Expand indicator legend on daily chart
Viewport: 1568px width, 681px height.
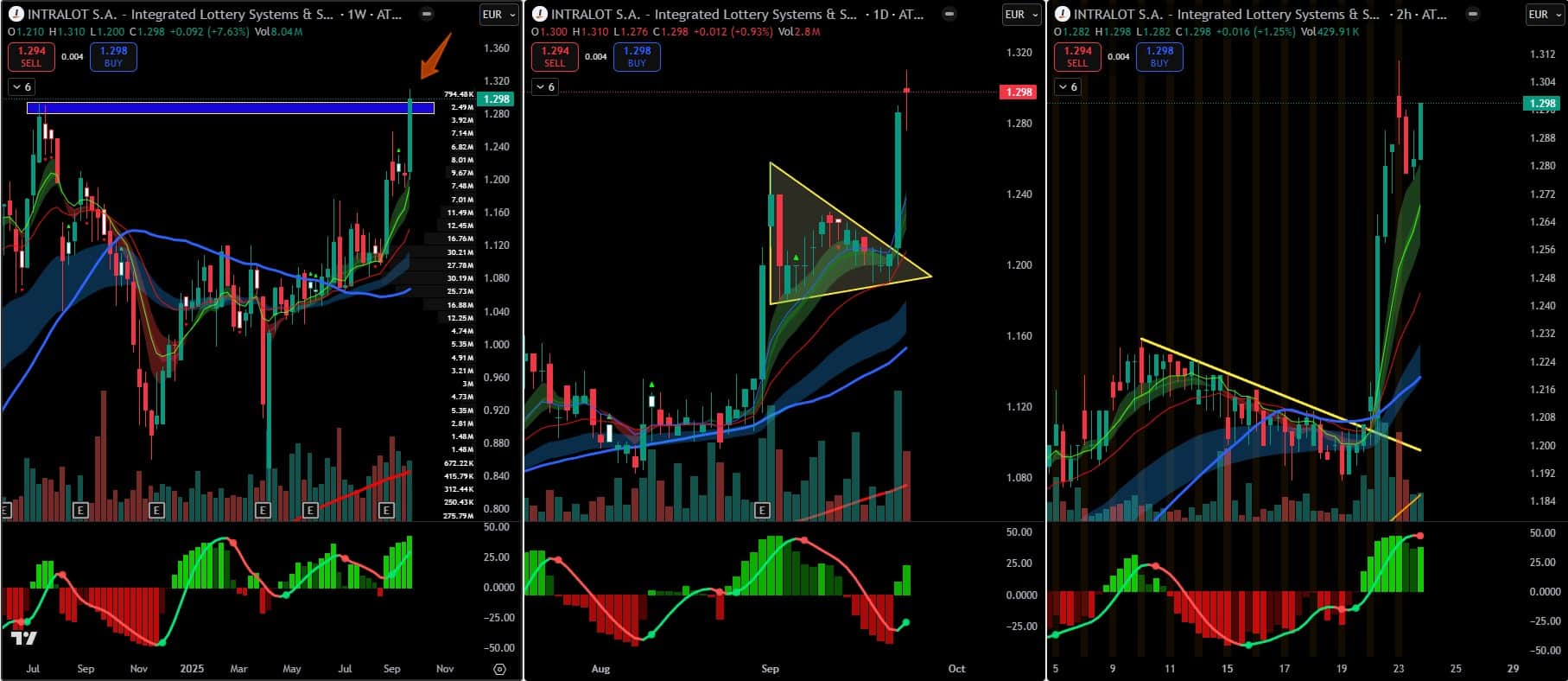pyautogui.click(x=545, y=87)
